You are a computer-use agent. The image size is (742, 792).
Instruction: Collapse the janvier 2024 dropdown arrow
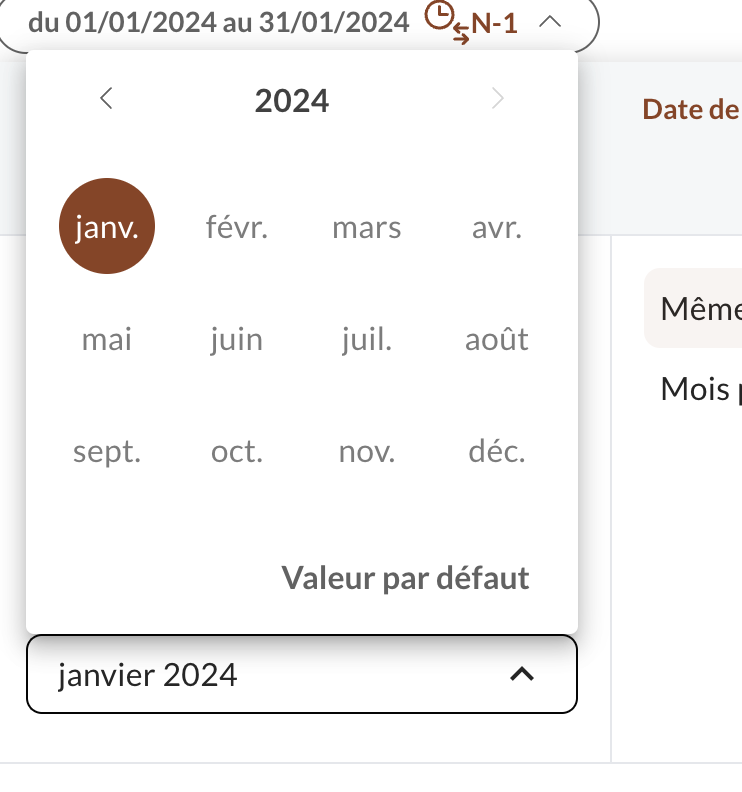pos(522,674)
